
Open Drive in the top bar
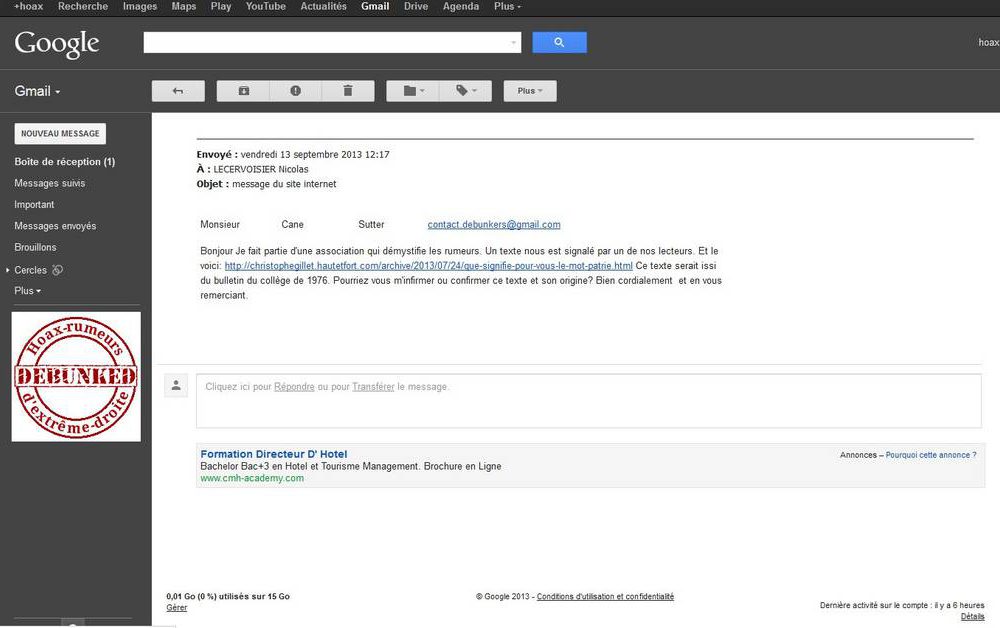tap(416, 6)
